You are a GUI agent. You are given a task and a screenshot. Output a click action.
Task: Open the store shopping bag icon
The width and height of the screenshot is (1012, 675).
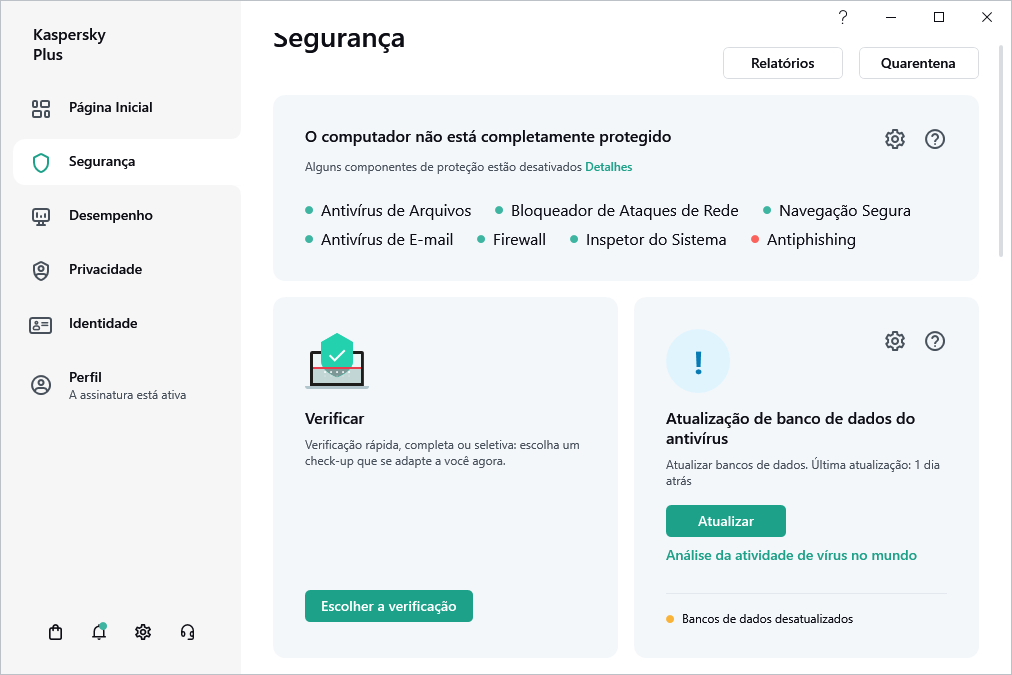coord(56,632)
